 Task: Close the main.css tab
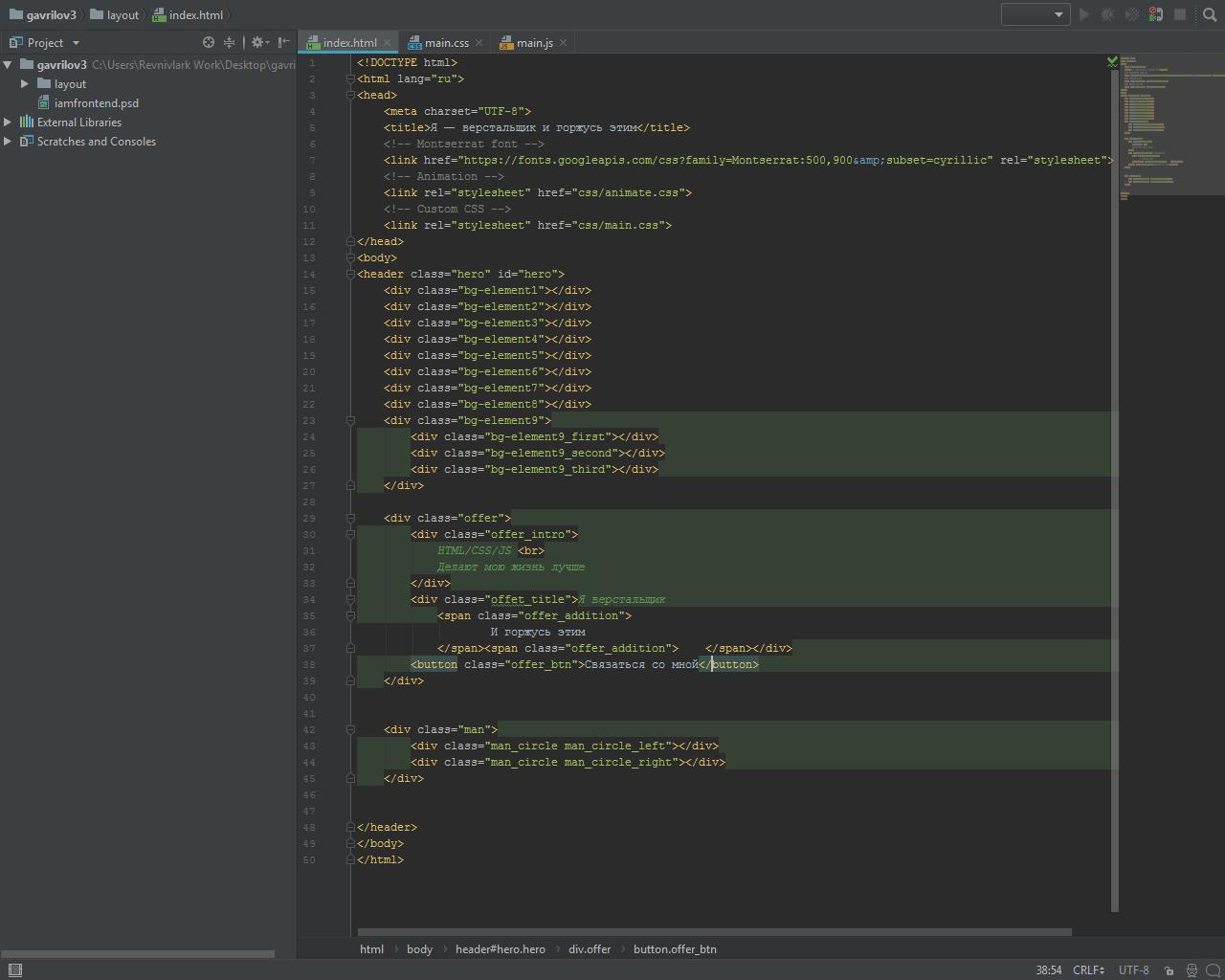click(479, 42)
